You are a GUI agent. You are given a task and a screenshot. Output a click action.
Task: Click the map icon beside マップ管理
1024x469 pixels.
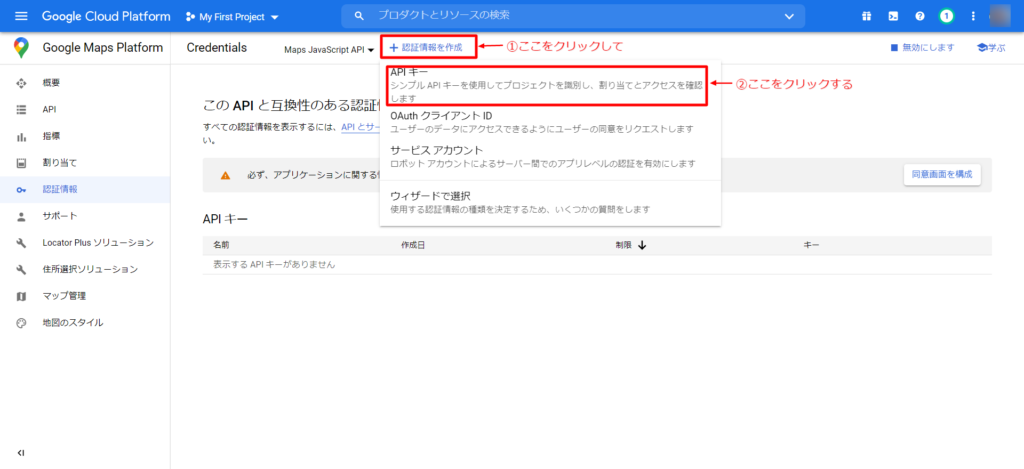point(22,296)
